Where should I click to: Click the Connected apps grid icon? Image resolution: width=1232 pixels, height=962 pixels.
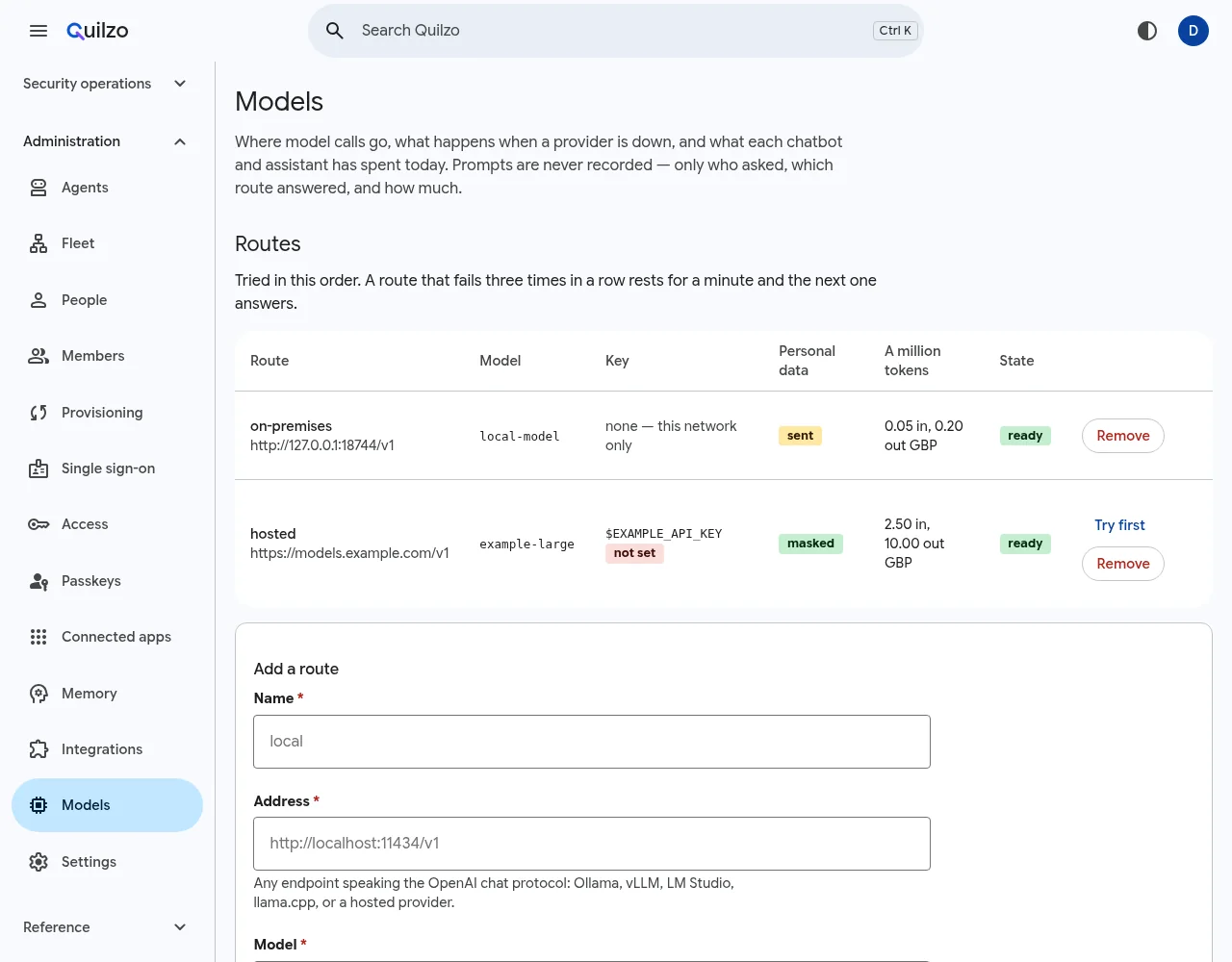38,637
